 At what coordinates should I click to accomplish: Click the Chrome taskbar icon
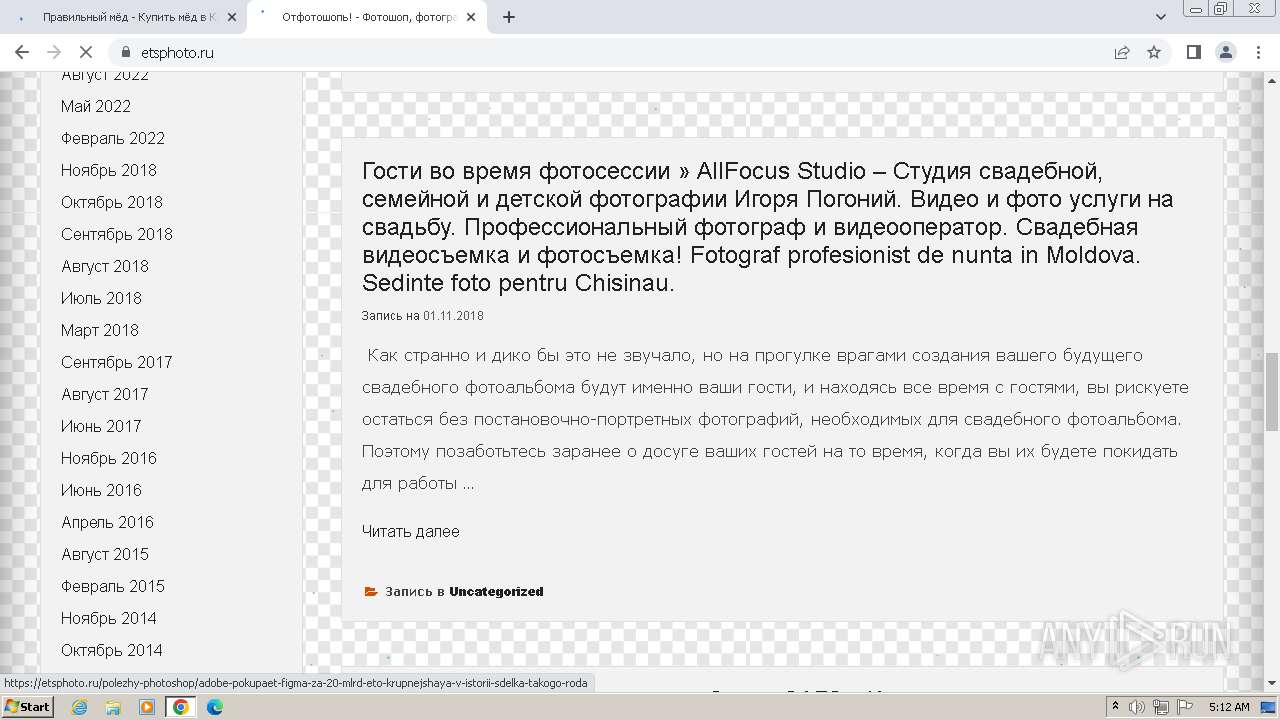pyautogui.click(x=181, y=707)
